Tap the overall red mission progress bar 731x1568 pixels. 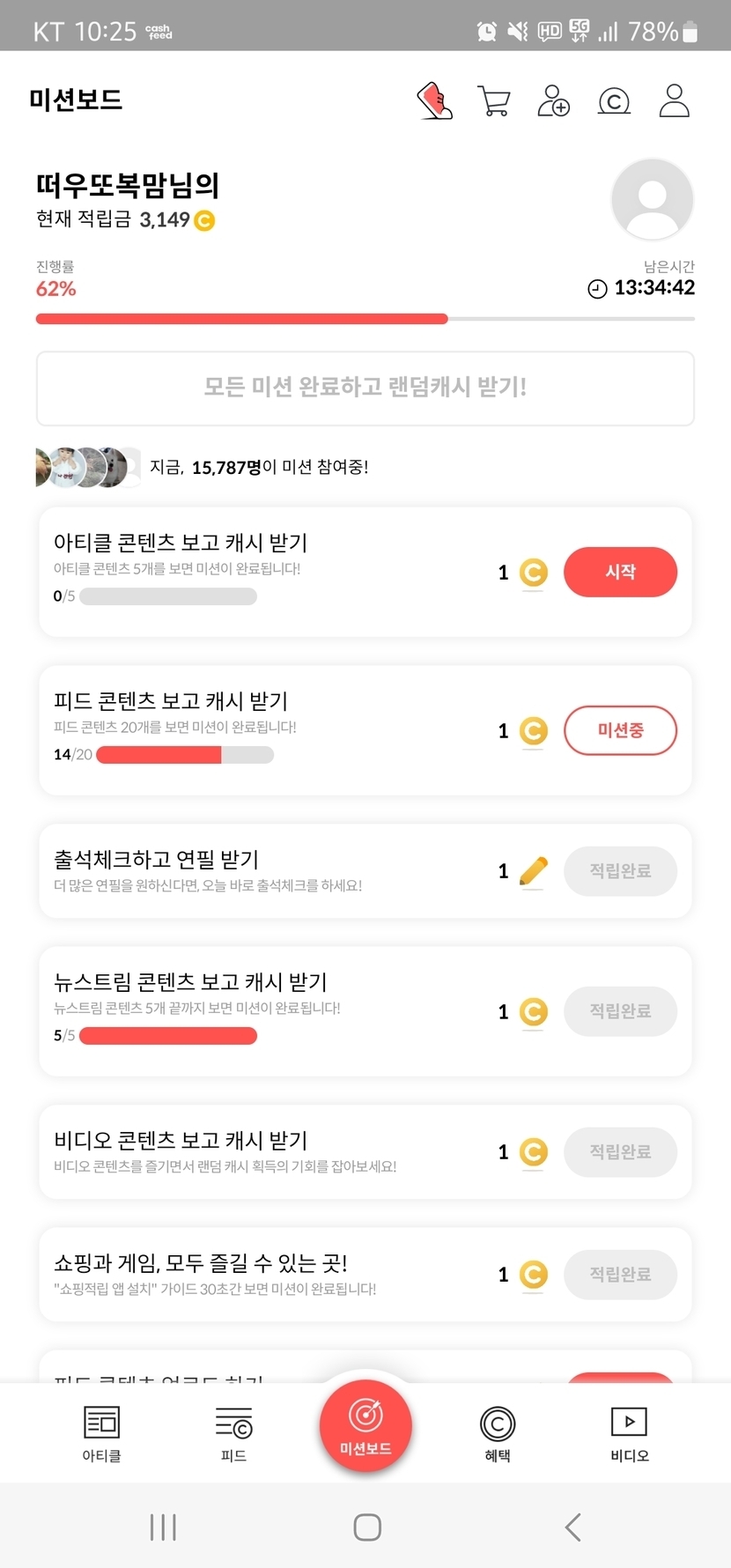[x=365, y=319]
